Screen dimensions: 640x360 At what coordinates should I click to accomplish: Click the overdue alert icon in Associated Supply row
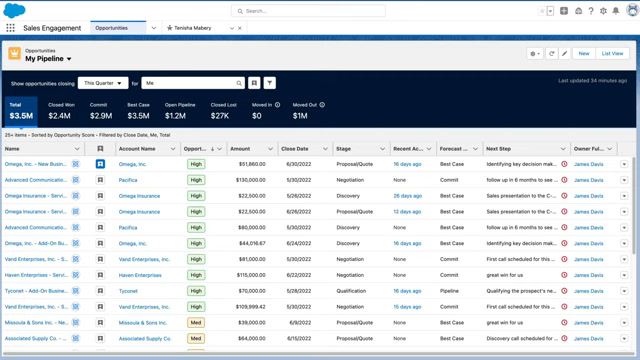(x=564, y=338)
